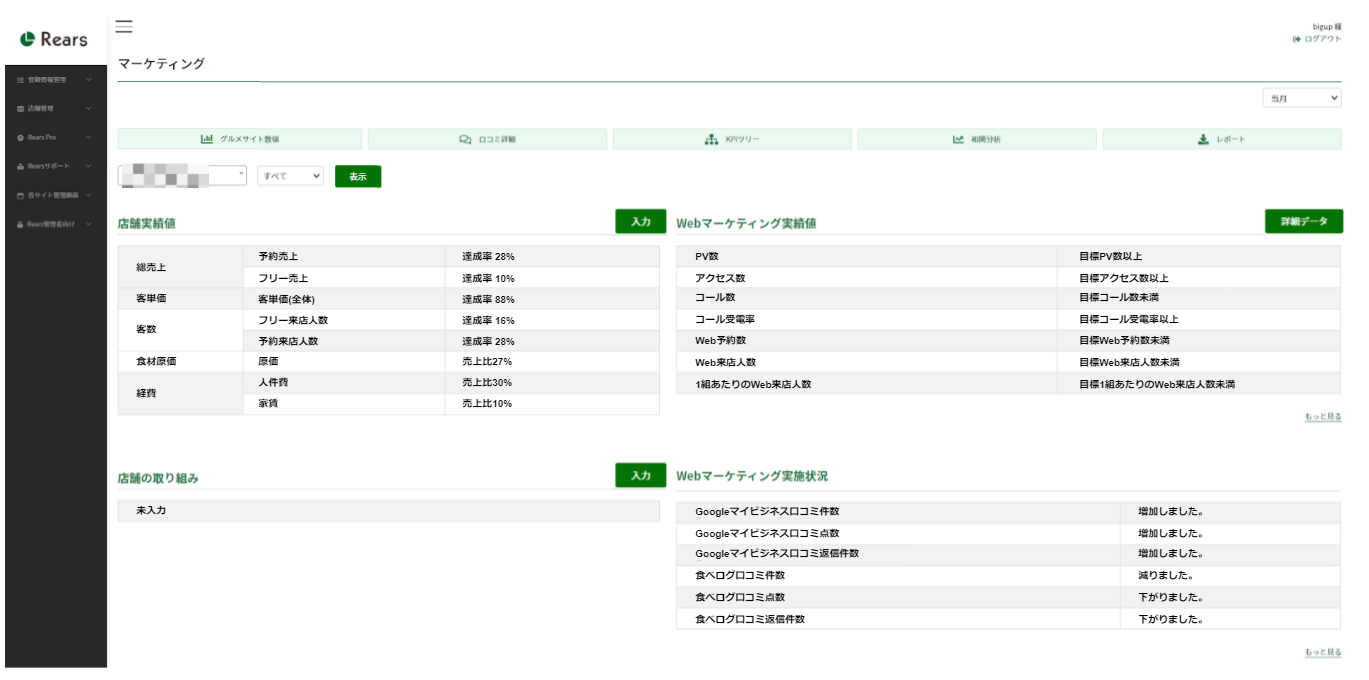Click もっと見る link under Webマーケティング実績値
Image resolution: width=1369 pixels, height=680 pixels.
(x=1323, y=416)
